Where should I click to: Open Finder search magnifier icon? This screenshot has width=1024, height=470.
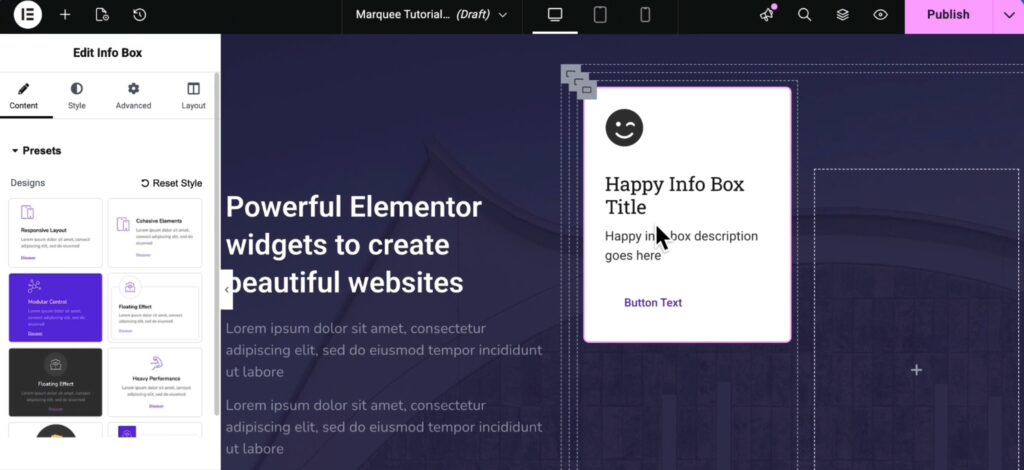[804, 15]
